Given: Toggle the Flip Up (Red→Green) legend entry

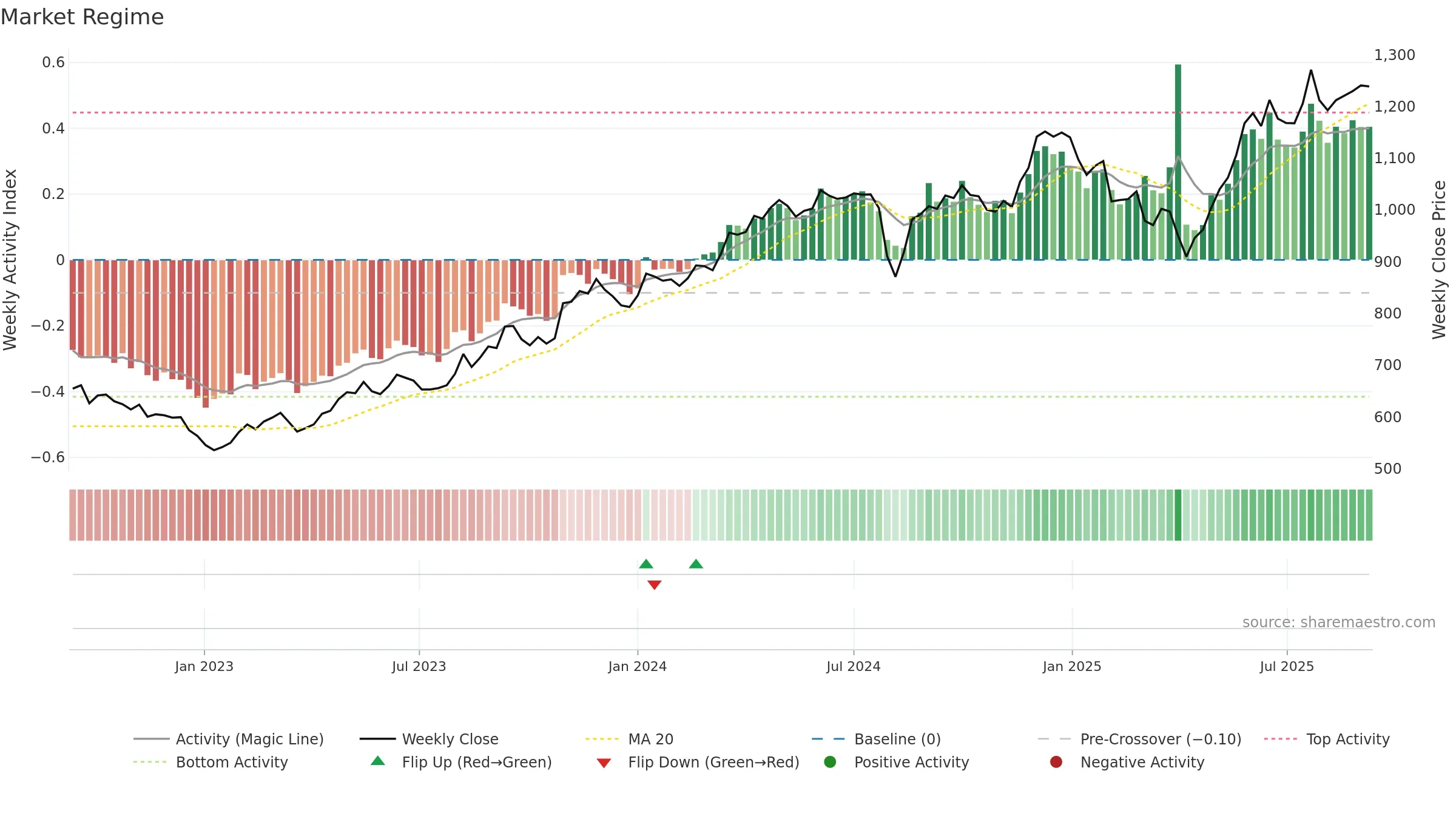Looking at the screenshot, I should point(461,762).
